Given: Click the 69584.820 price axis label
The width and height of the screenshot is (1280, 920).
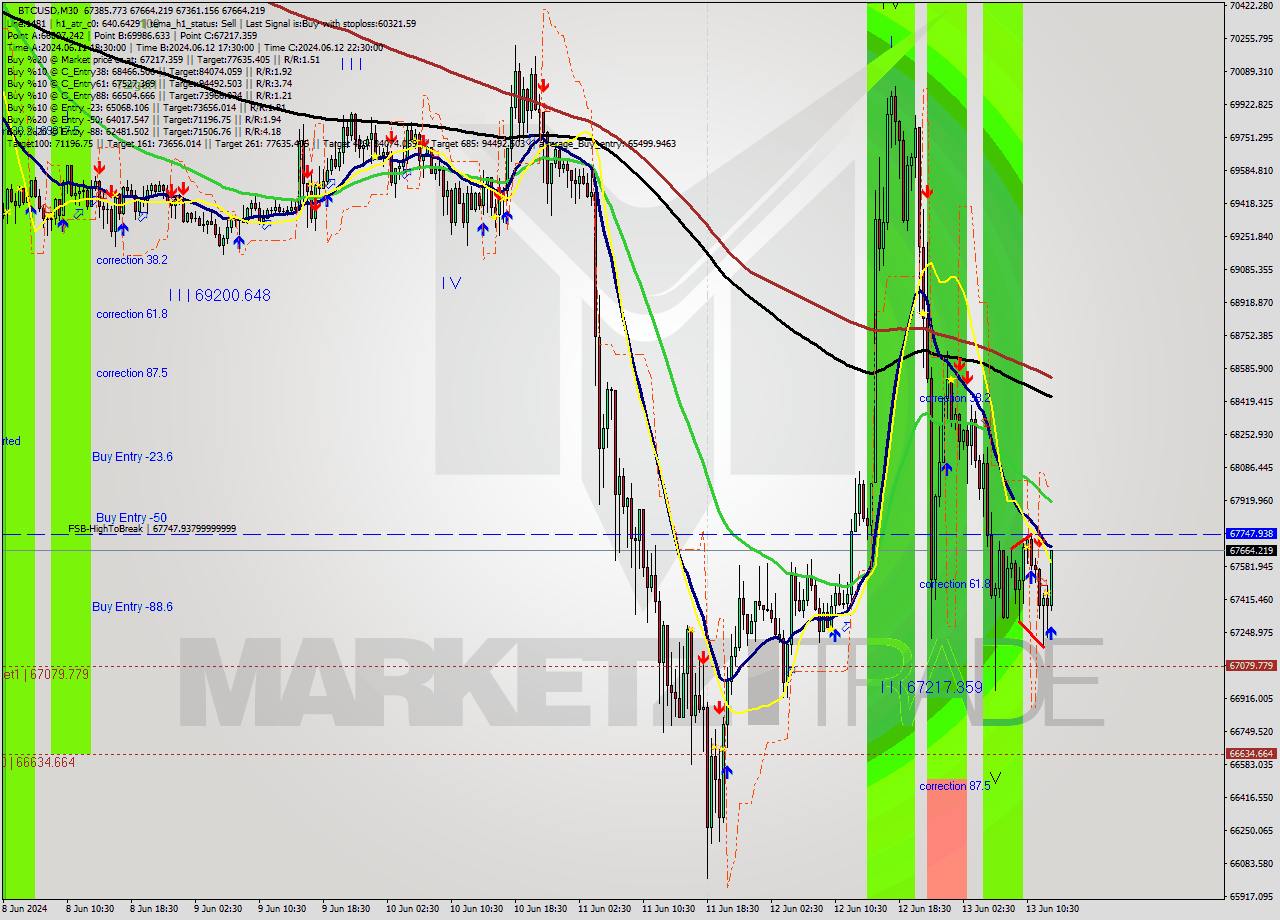Looking at the screenshot, I should 1251,170.
